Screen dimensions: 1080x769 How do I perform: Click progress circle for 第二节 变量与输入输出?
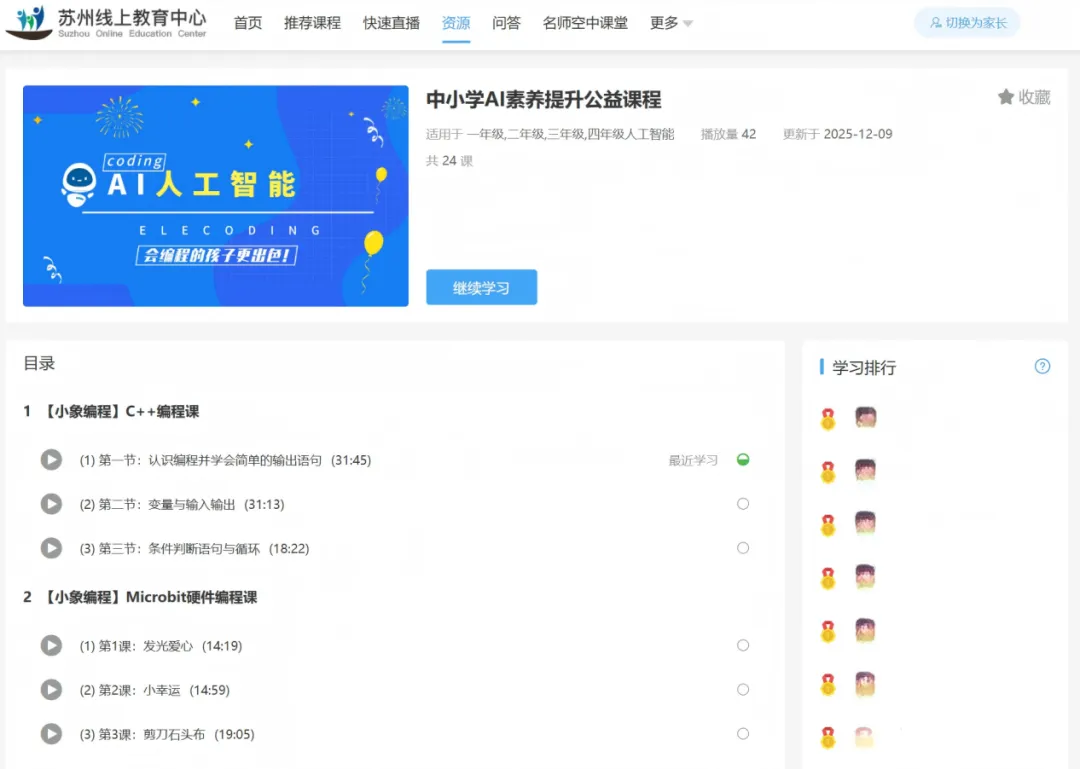pos(742,504)
